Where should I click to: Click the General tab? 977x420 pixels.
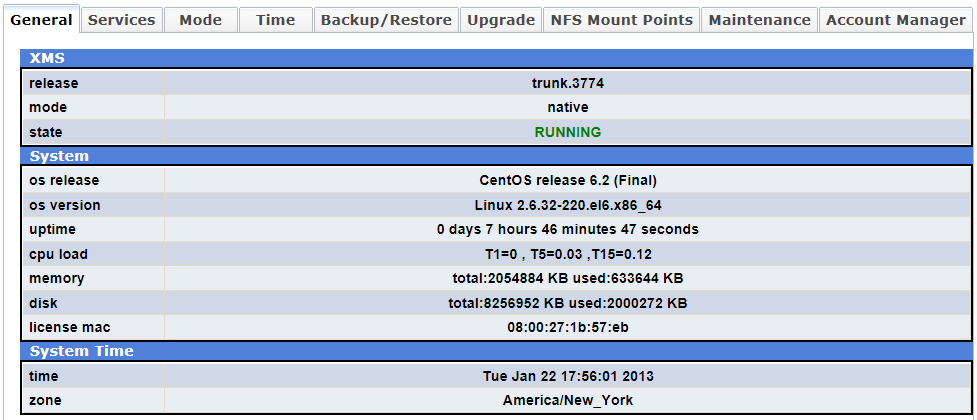click(41, 20)
